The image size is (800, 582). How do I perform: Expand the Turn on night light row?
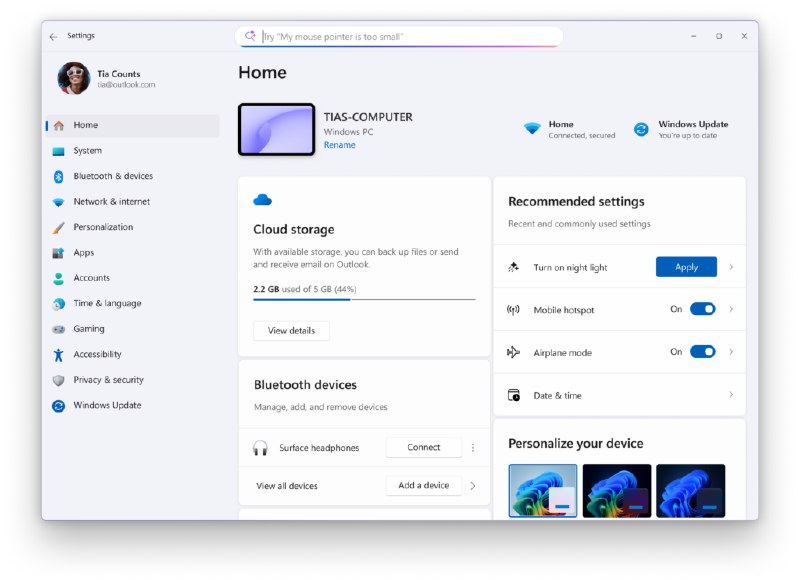pos(733,267)
